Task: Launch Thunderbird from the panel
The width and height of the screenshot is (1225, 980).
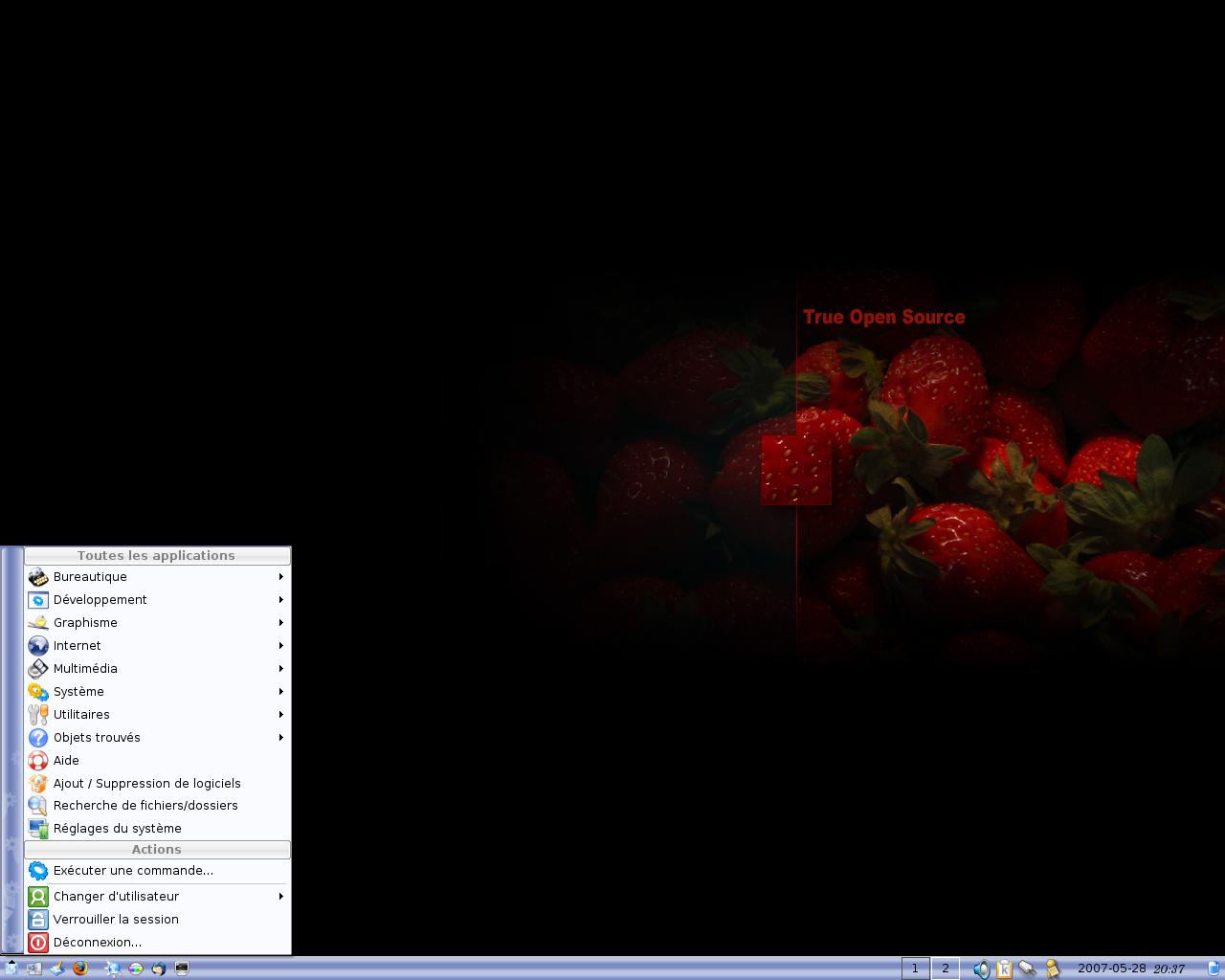Action: tap(159, 969)
